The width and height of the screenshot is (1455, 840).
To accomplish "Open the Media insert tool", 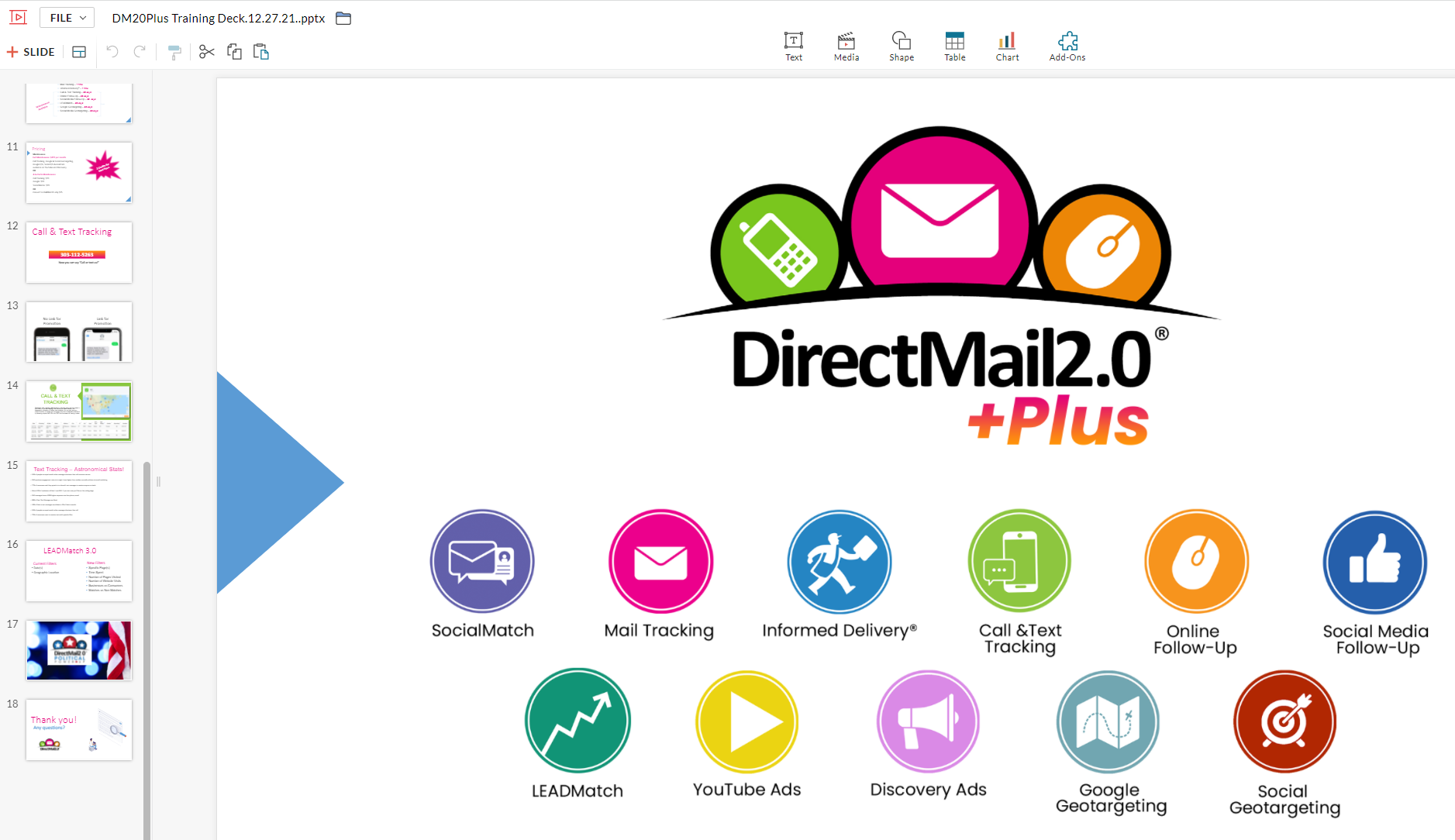I will 846,46.
